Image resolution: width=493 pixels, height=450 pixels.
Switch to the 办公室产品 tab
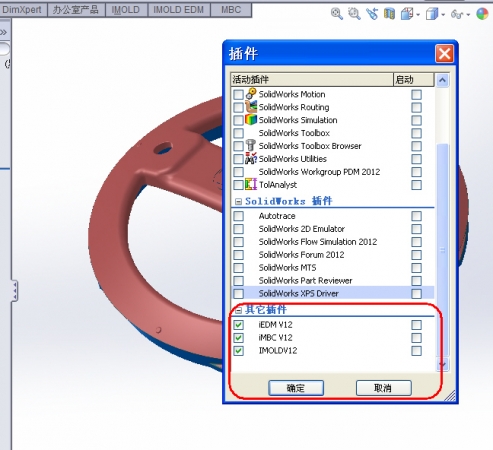coord(76,10)
